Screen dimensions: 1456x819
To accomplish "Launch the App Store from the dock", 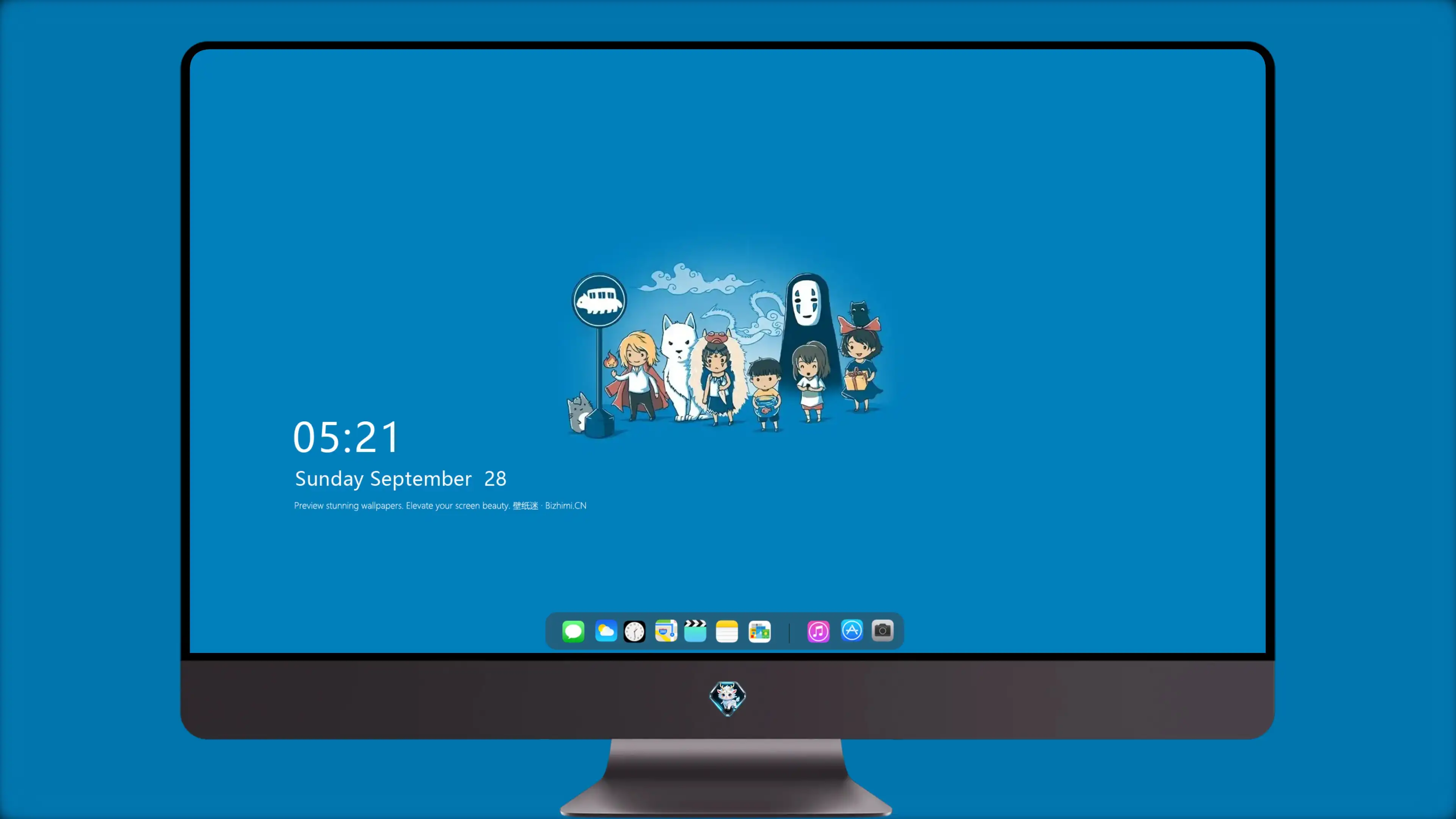I will click(x=852, y=630).
